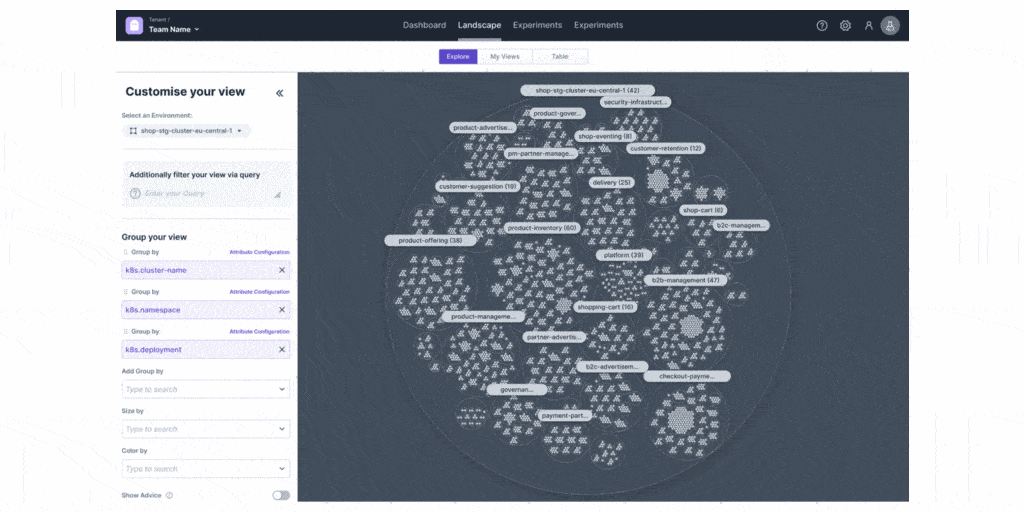This screenshot has width=1024, height=512.
Task: Expand the Size by dropdown
Action: (x=206, y=429)
